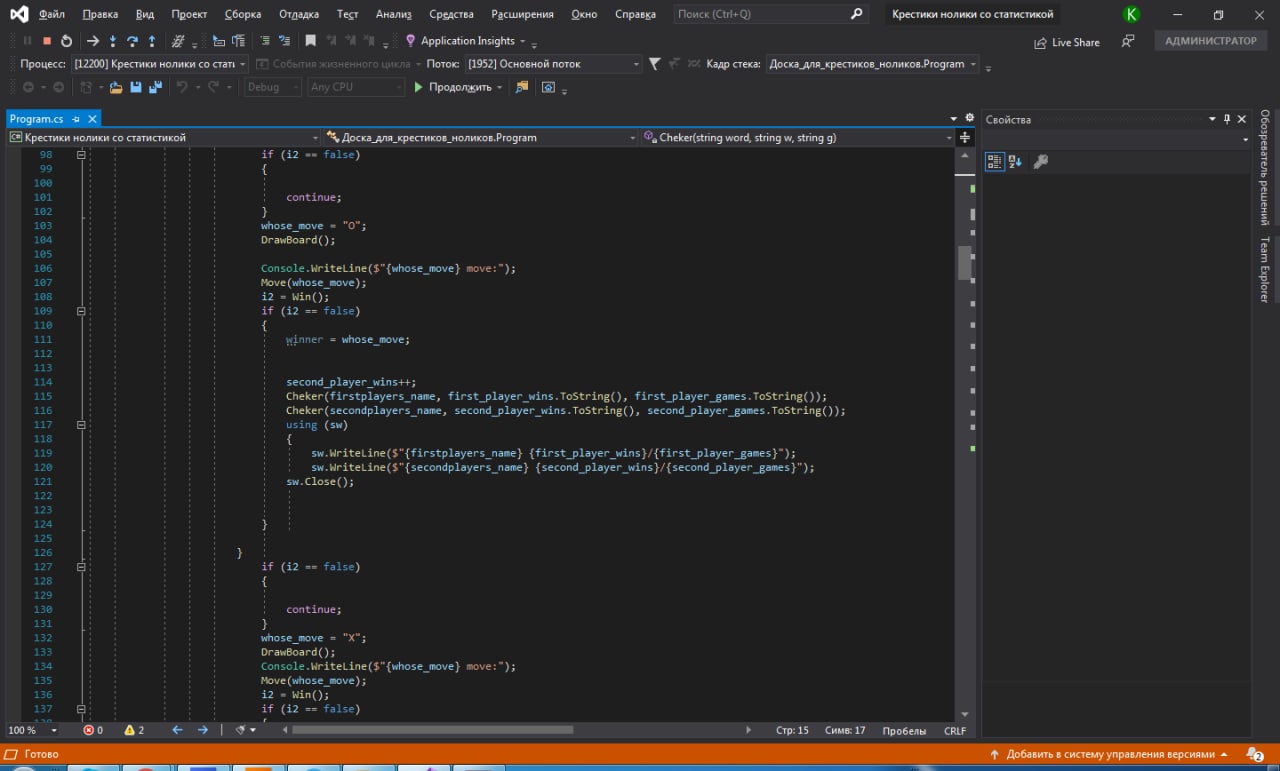The width and height of the screenshot is (1280, 771).
Task: Open the Средства menu
Action: click(452, 14)
